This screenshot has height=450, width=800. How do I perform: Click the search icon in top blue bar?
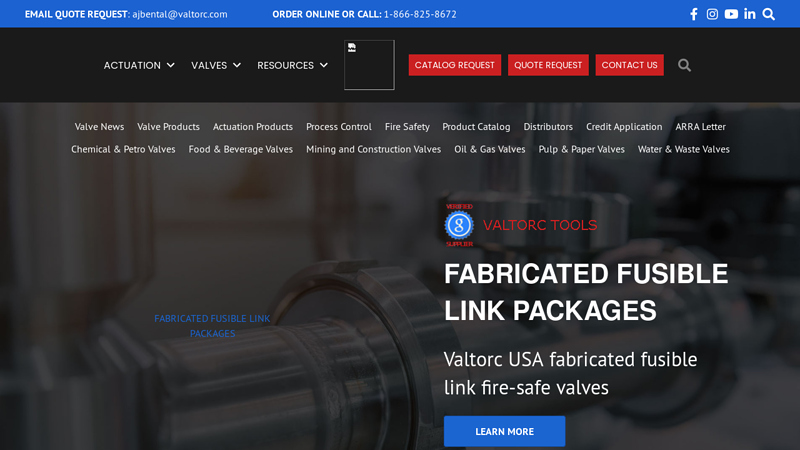click(x=768, y=14)
